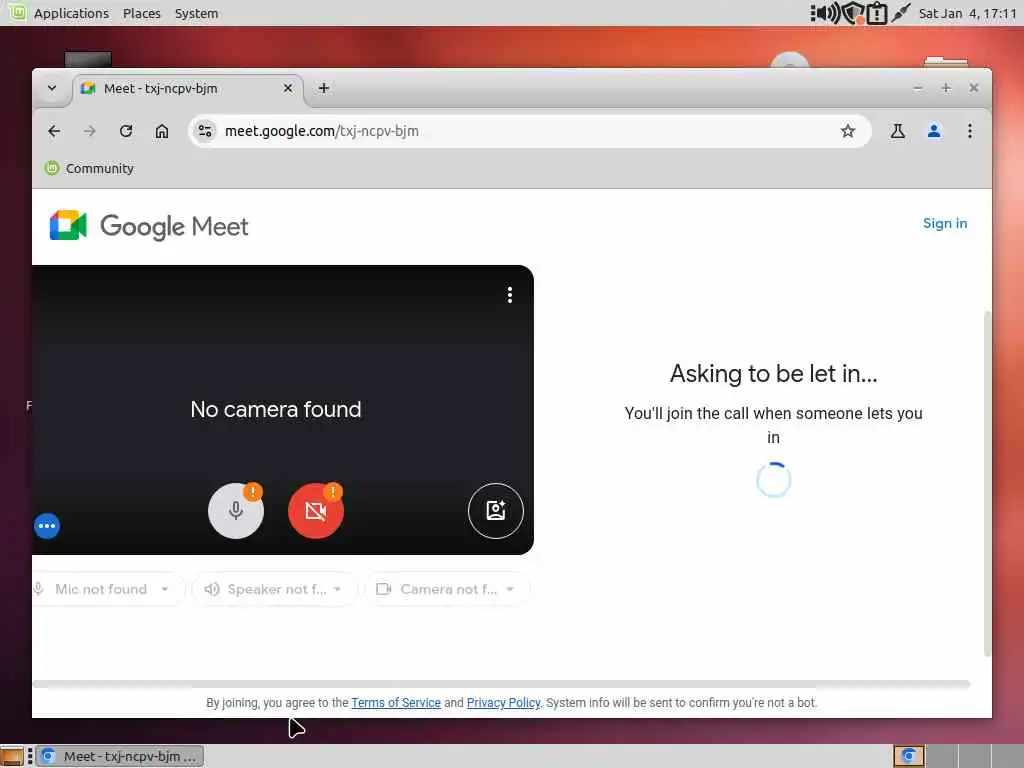This screenshot has height=768, width=1024.
Task: Open Chrome three-dot menu
Action: coord(970,131)
